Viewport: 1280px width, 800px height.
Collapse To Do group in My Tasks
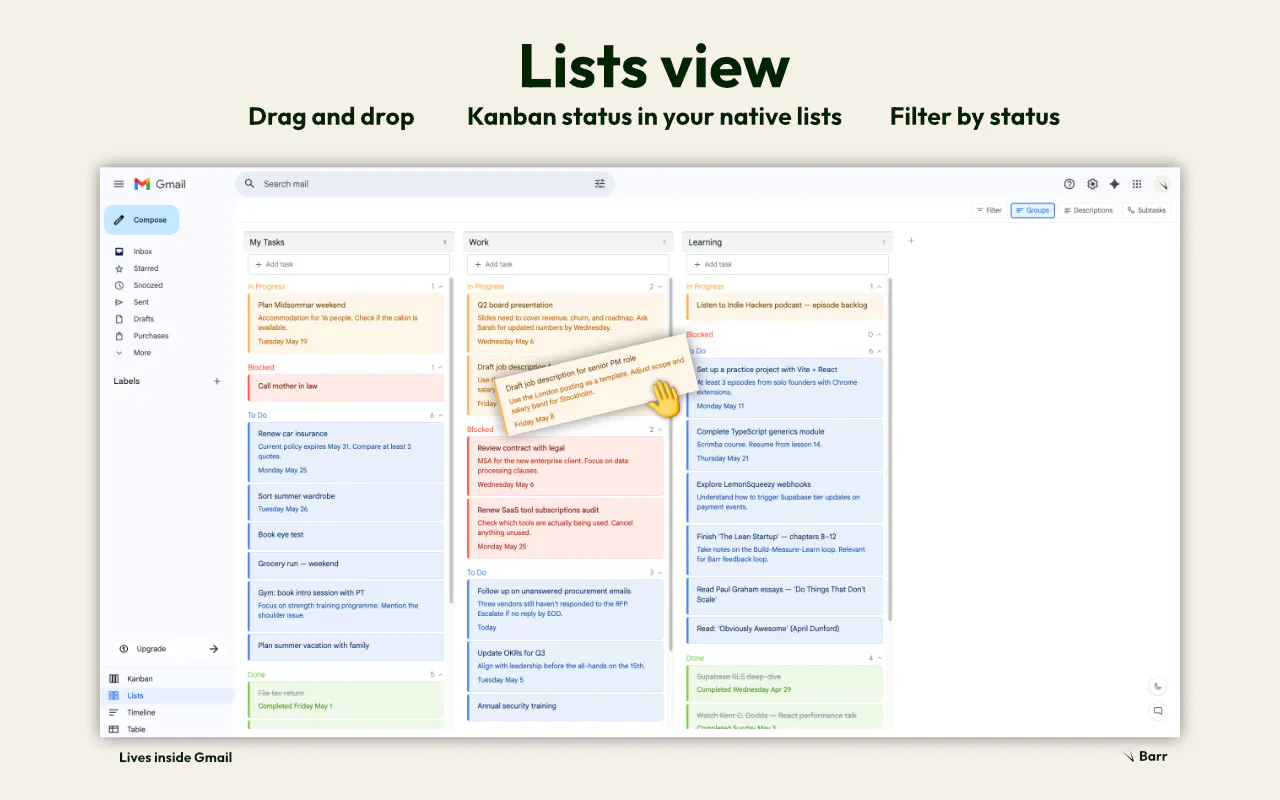440,415
